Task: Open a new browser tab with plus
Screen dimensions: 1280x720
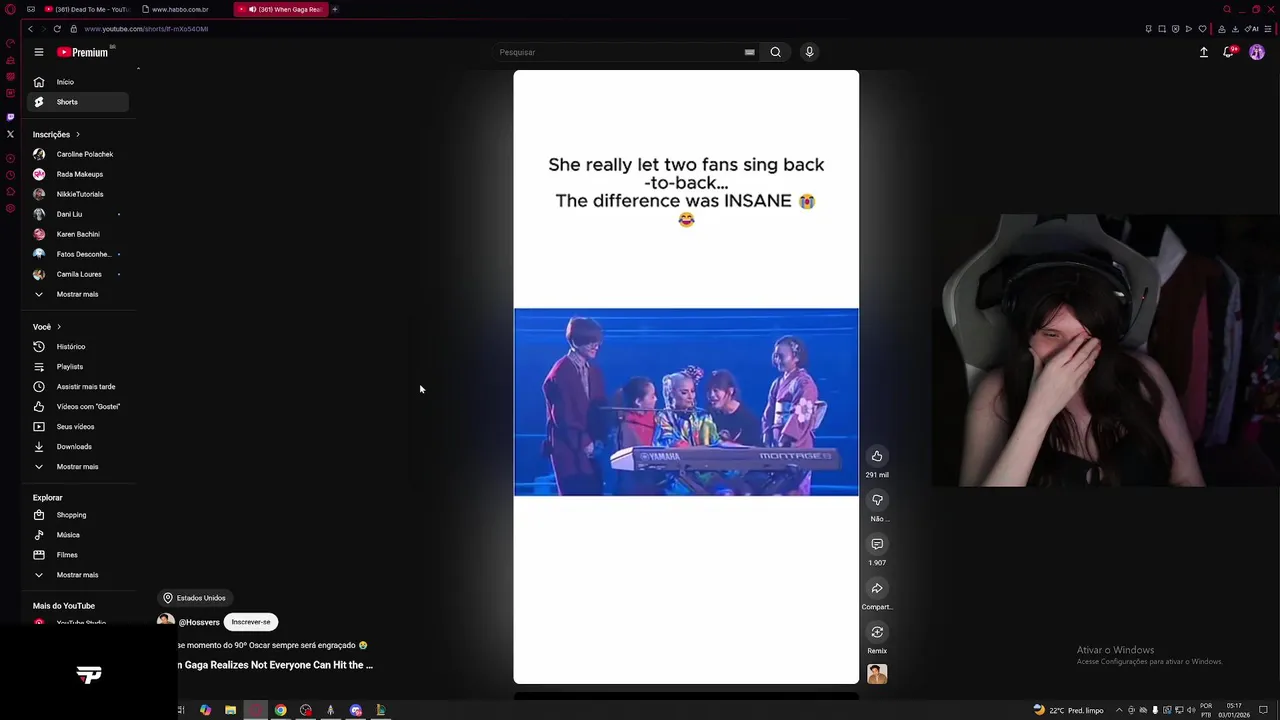Action: pos(335,9)
